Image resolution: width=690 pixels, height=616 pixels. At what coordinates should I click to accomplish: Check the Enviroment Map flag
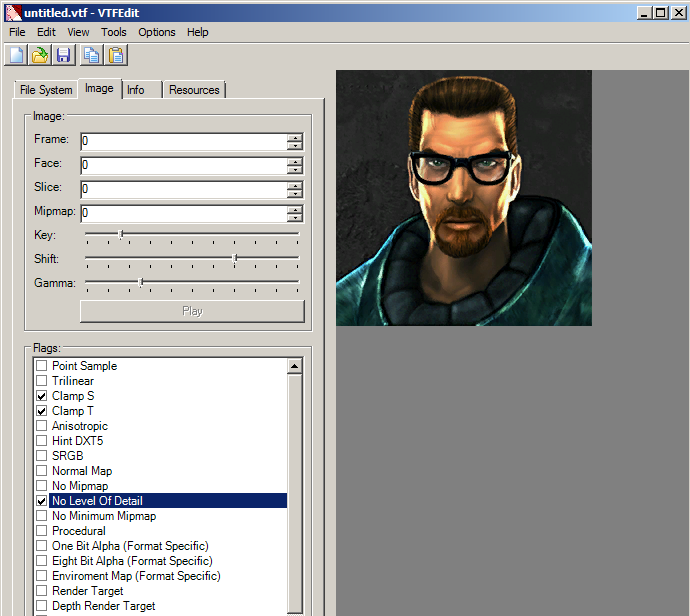click(41, 576)
